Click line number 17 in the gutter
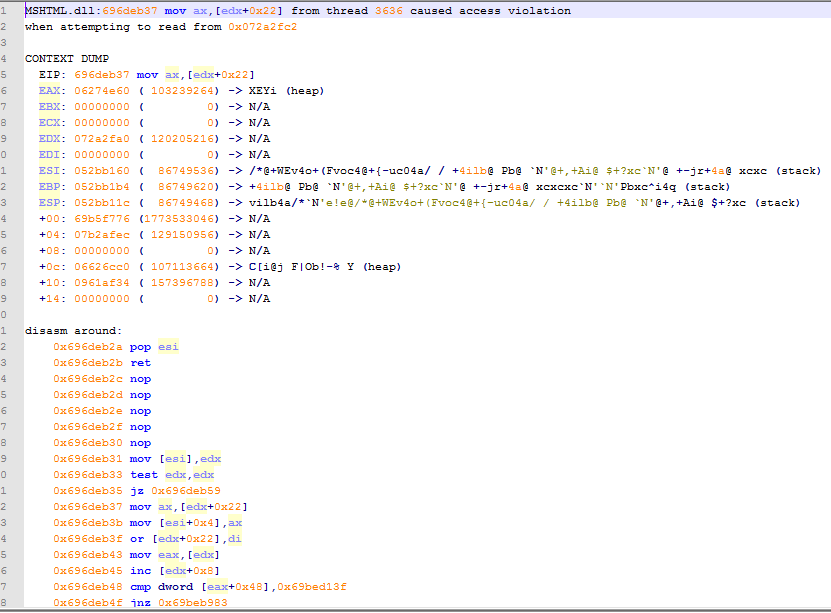831x613 pixels. pos(8,266)
